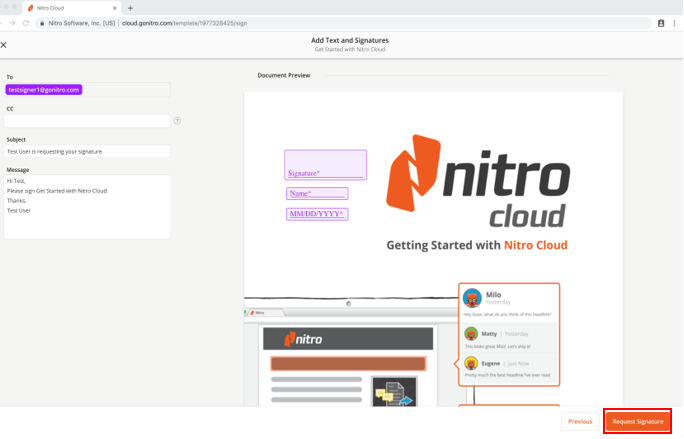Click the Getting Started with Nitro Cloud headline
Image resolution: width=684 pixels, height=439 pixels.
point(477,245)
